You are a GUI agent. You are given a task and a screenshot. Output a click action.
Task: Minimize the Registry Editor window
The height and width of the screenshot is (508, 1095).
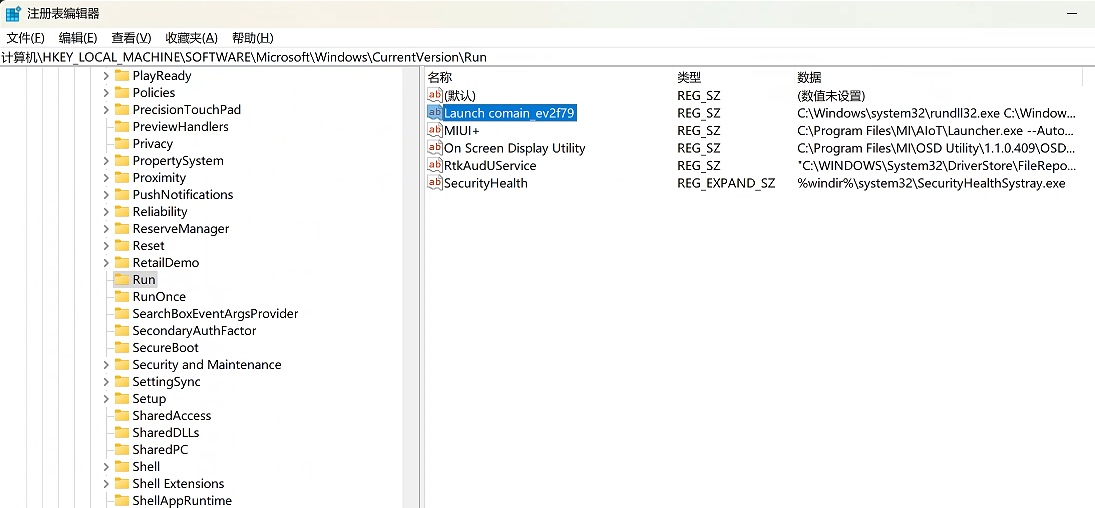tap(1071, 13)
